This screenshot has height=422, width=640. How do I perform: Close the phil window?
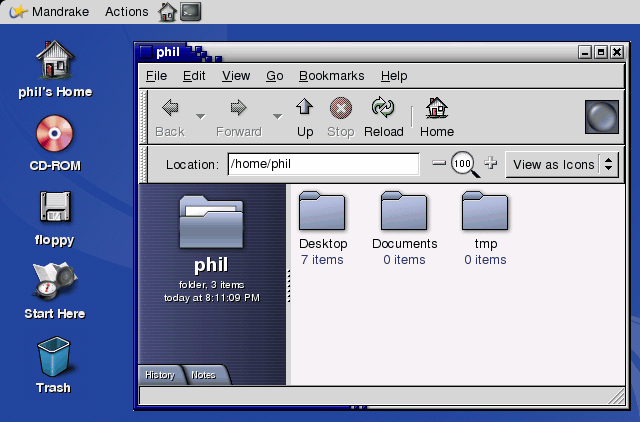click(x=617, y=52)
